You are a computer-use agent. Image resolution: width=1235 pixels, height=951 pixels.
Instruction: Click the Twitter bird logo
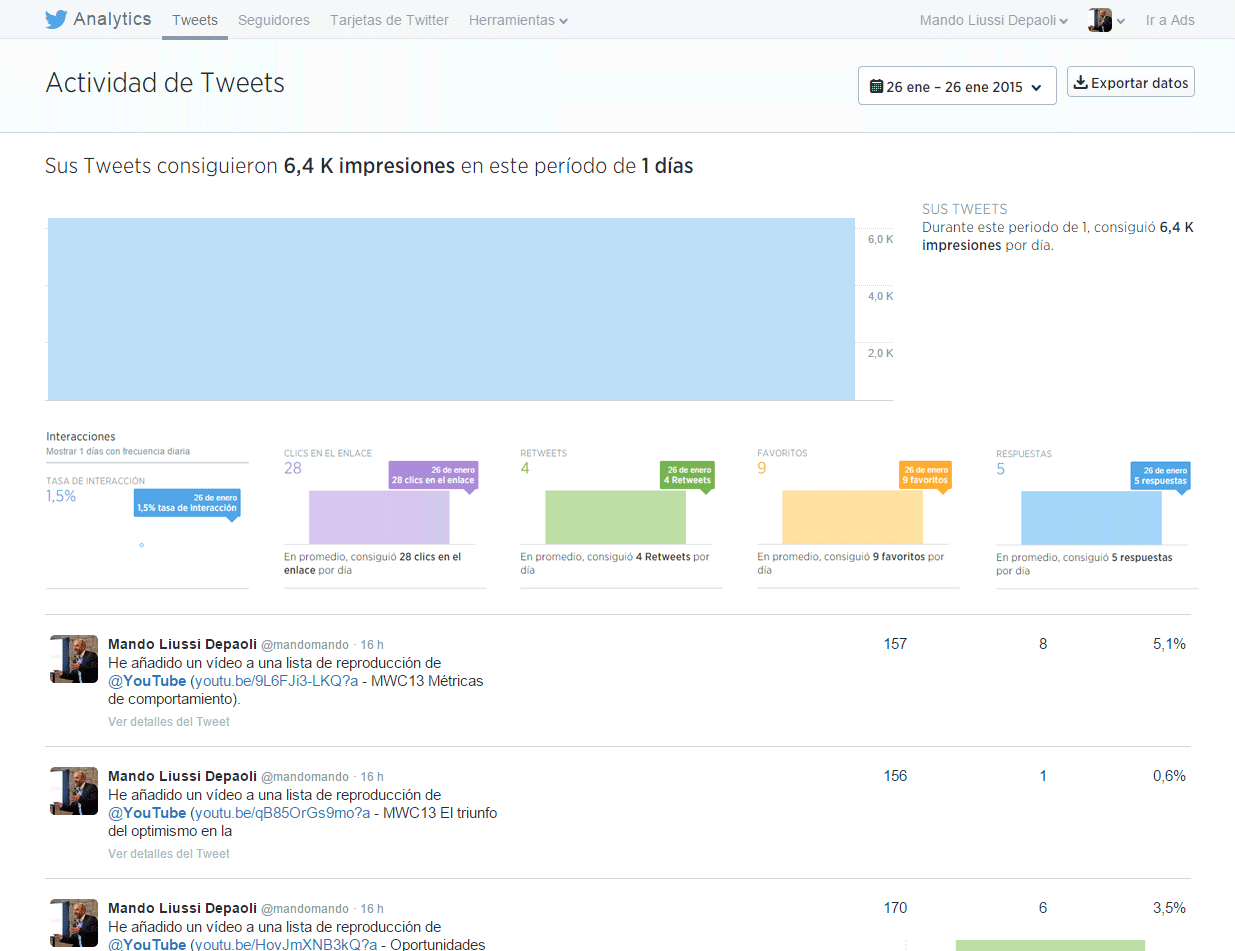(56, 20)
